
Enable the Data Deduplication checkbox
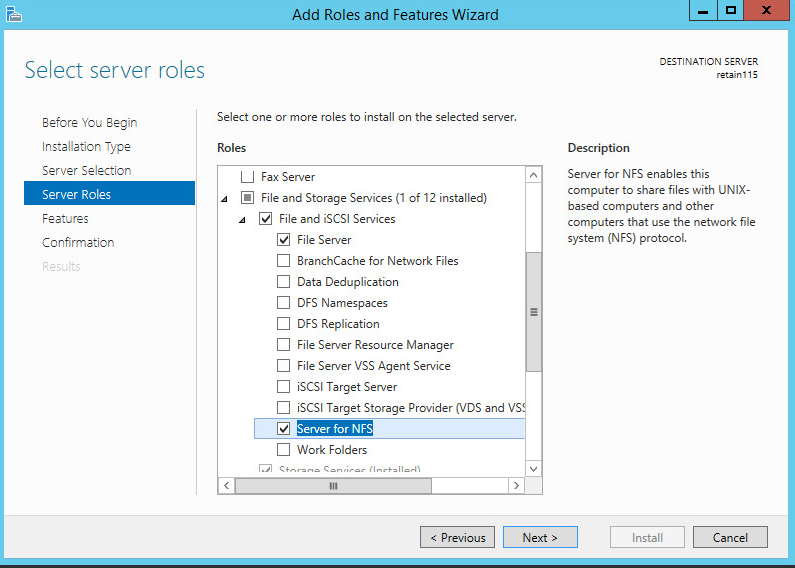(x=284, y=282)
